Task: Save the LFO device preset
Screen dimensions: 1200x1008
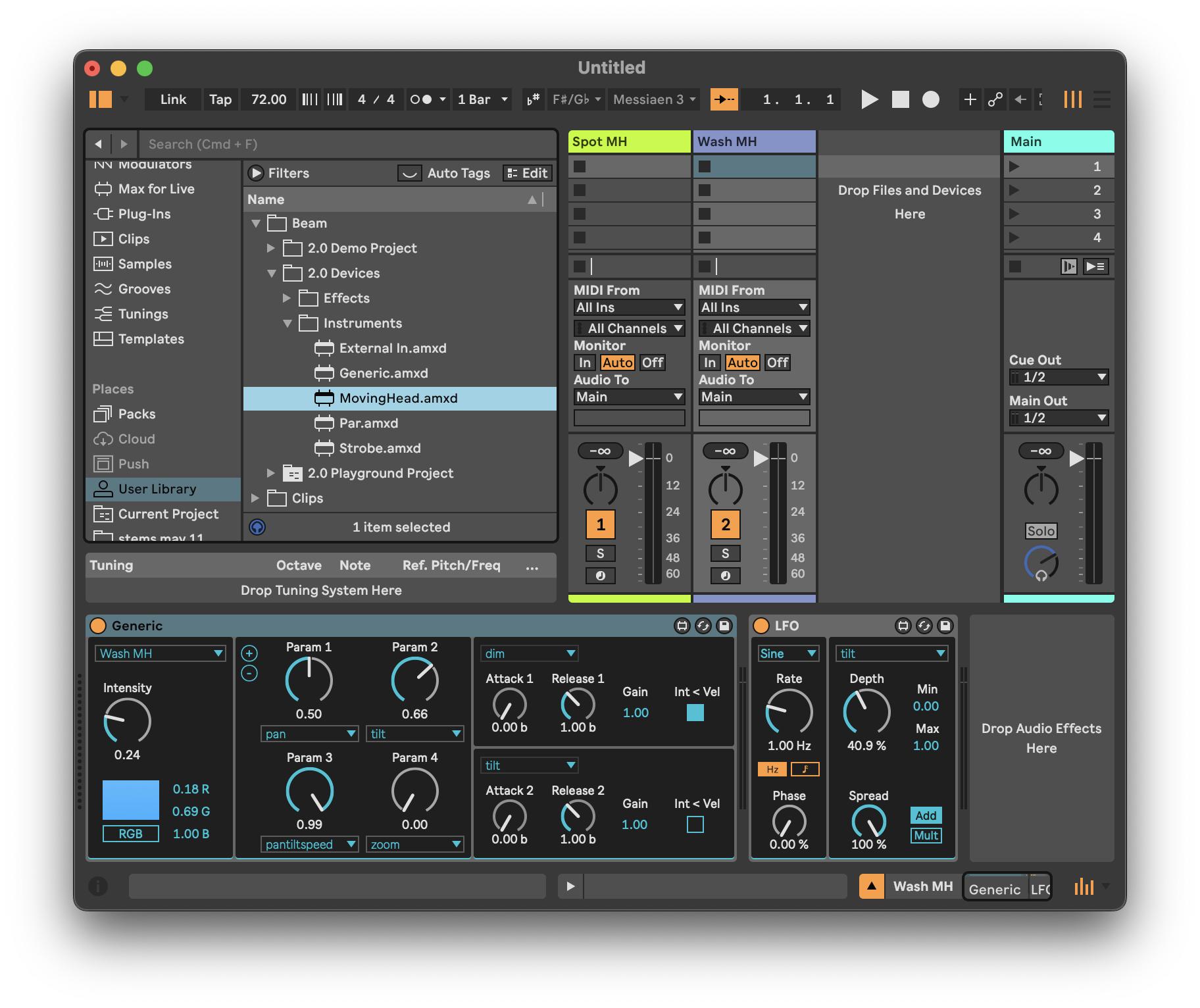Action: 945,626
